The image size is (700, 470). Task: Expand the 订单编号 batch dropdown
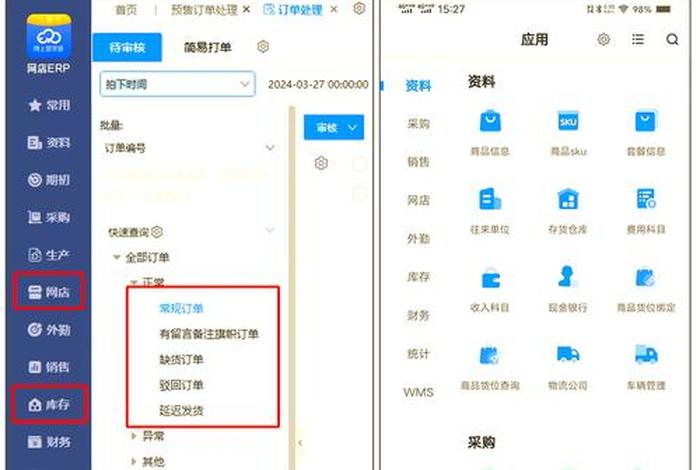(x=270, y=148)
